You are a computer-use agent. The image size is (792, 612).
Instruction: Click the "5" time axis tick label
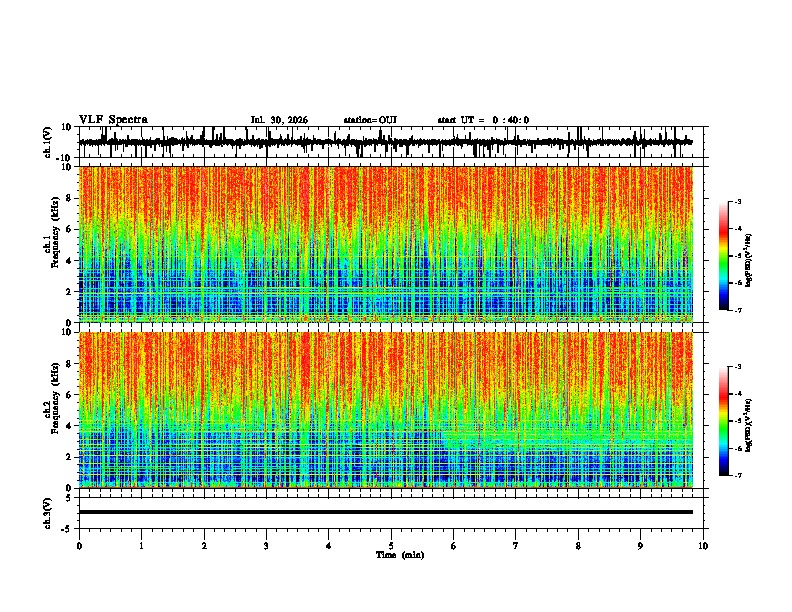(391, 546)
